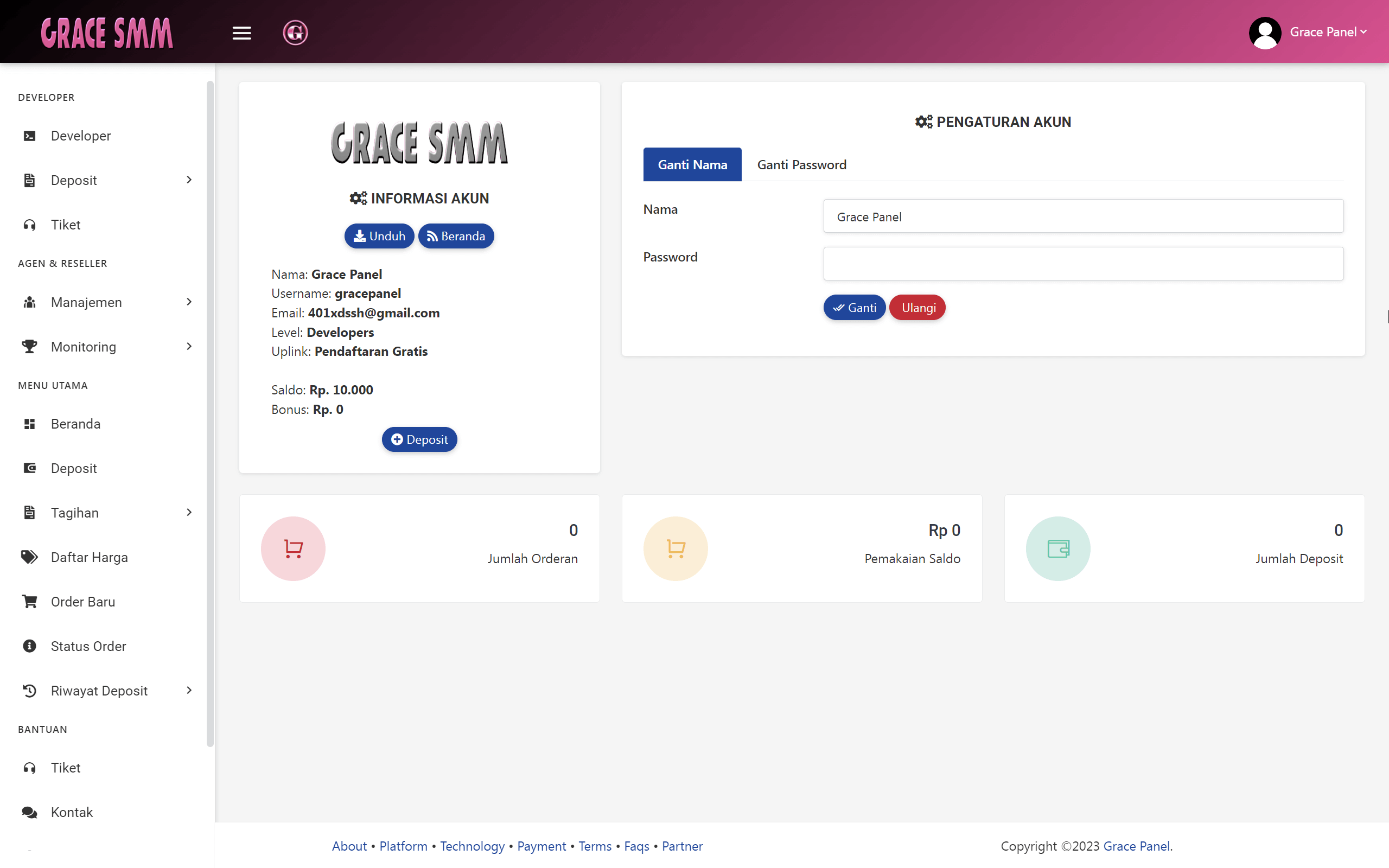Click the Status Order info icon
1389x868 pixels.
[x=29, y=646]
